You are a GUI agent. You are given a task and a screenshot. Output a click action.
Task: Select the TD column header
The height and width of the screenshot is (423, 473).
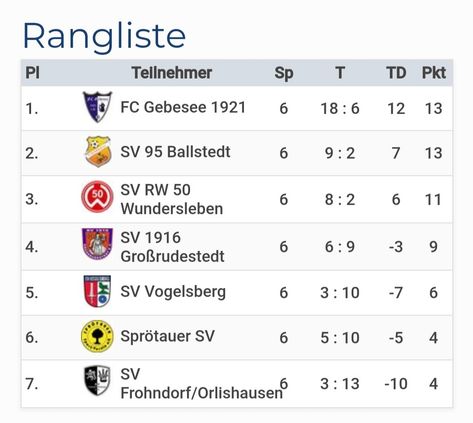point(396,73)
